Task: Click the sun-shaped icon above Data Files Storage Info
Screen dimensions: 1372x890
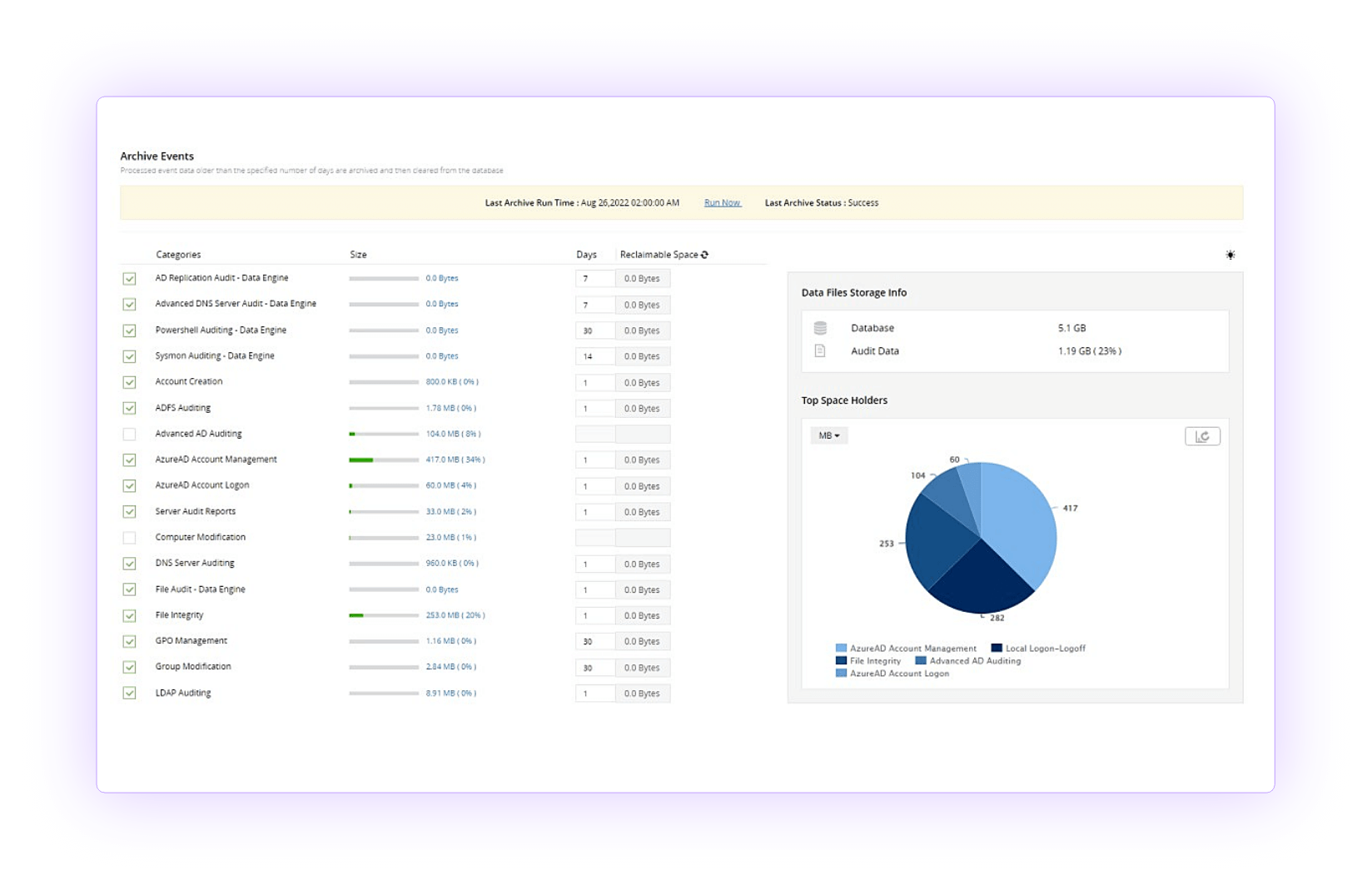Action: [x=1230, y=255]
